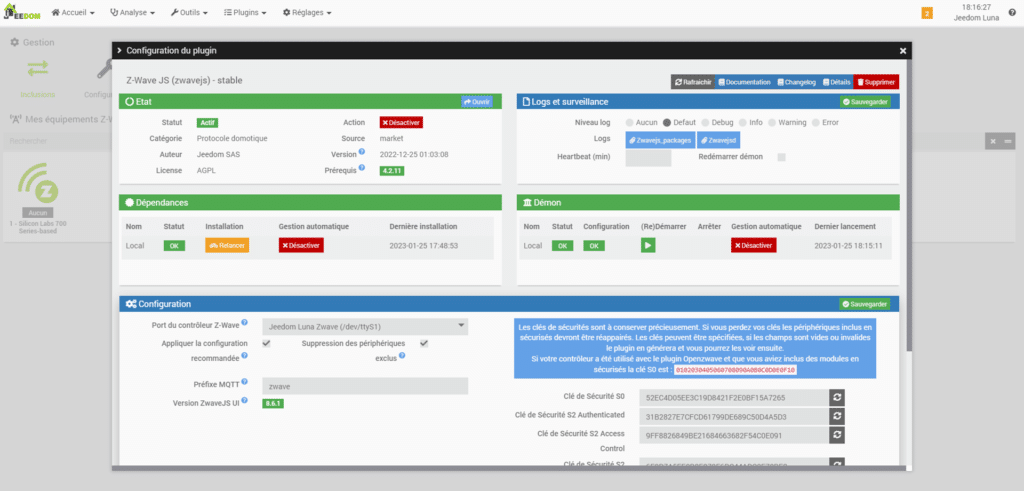Screen dimensions: 1024x491
Task: Click the Démon Statut OK badge
Action: 562,246
